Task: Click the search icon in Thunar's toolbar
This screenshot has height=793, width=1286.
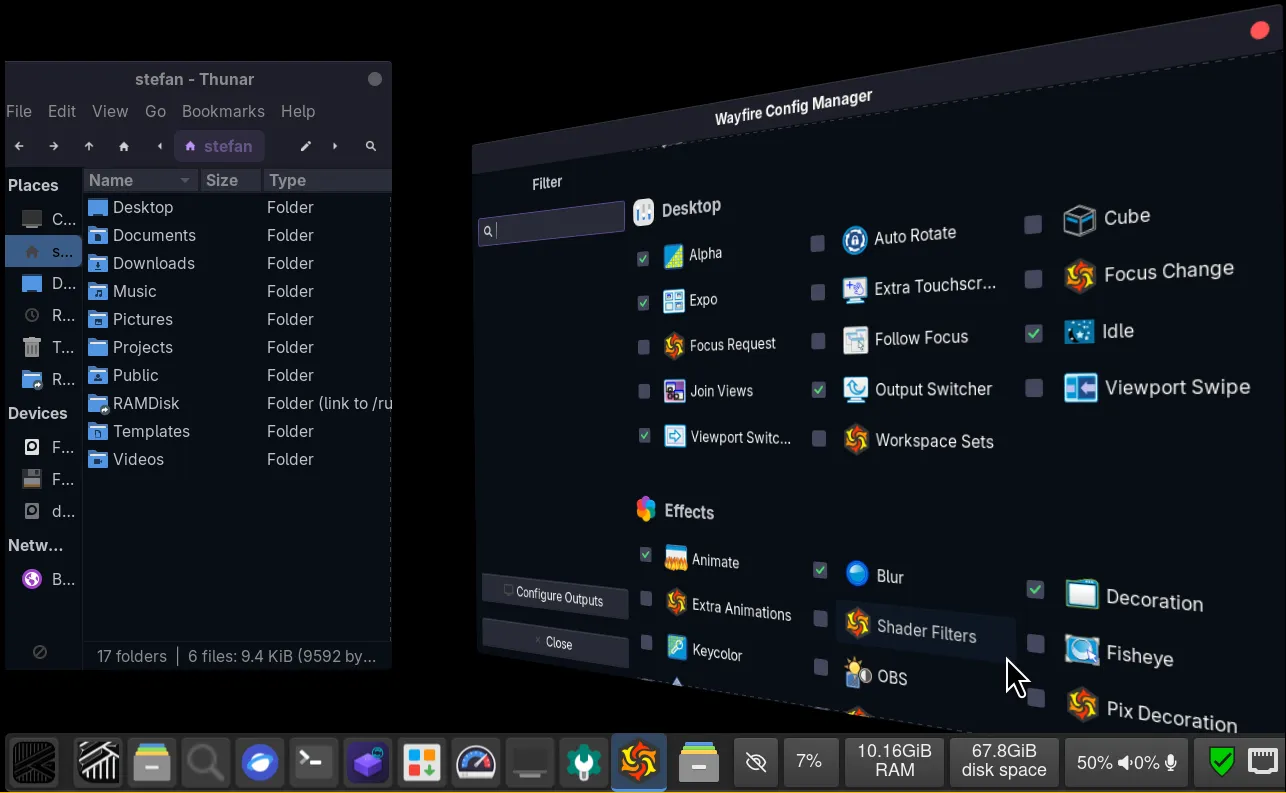Action: click(x=371, y=146)
